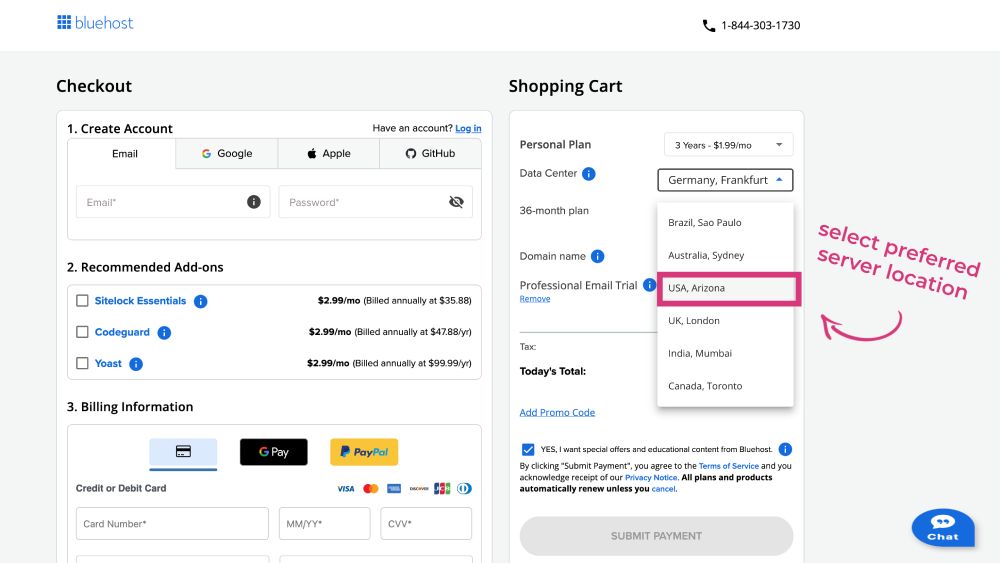The image size is (1000, 563).
Task: Select the credit card payment method
Action: (x=183, y=452)
